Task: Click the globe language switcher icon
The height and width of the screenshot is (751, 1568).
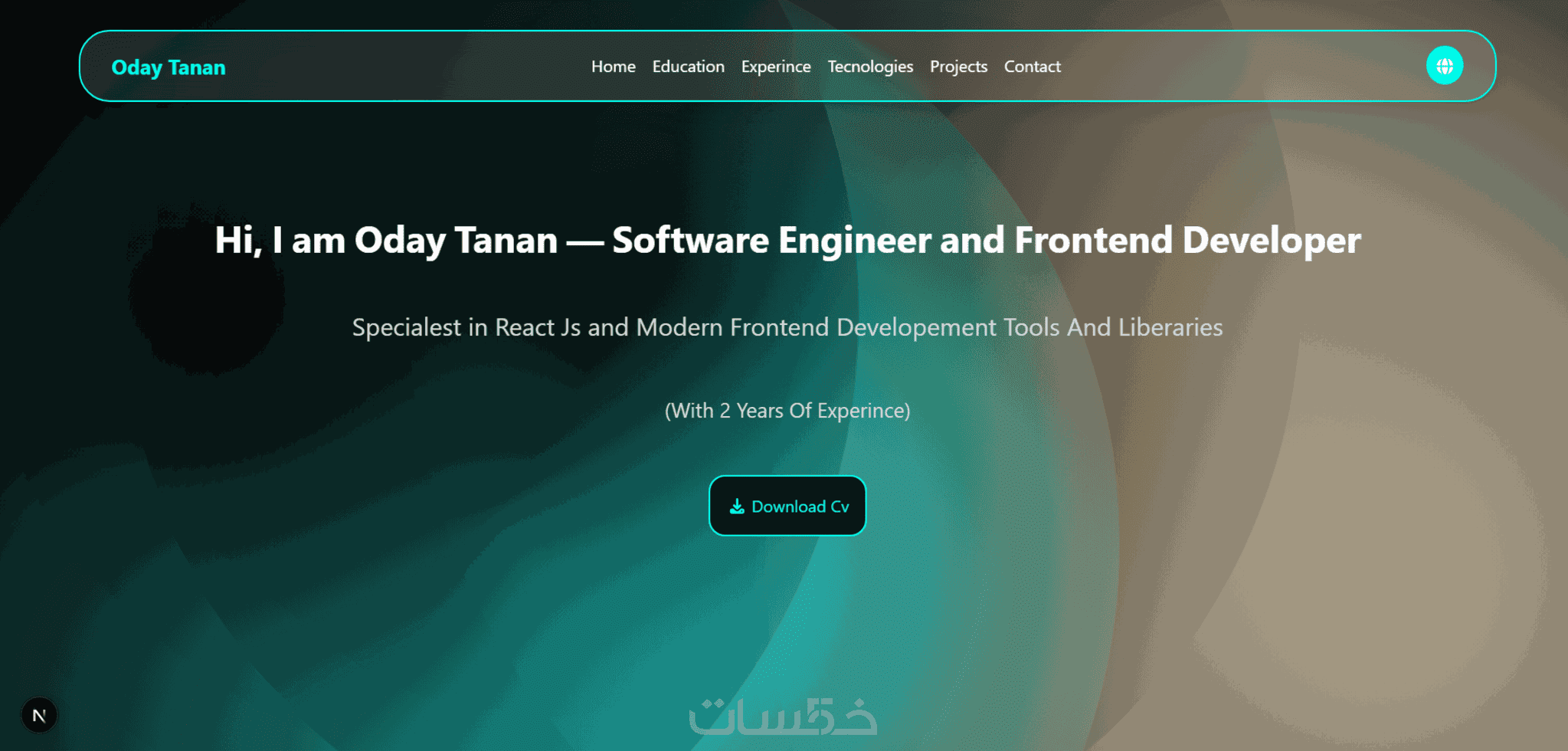Action: [x=1444, y=66]
